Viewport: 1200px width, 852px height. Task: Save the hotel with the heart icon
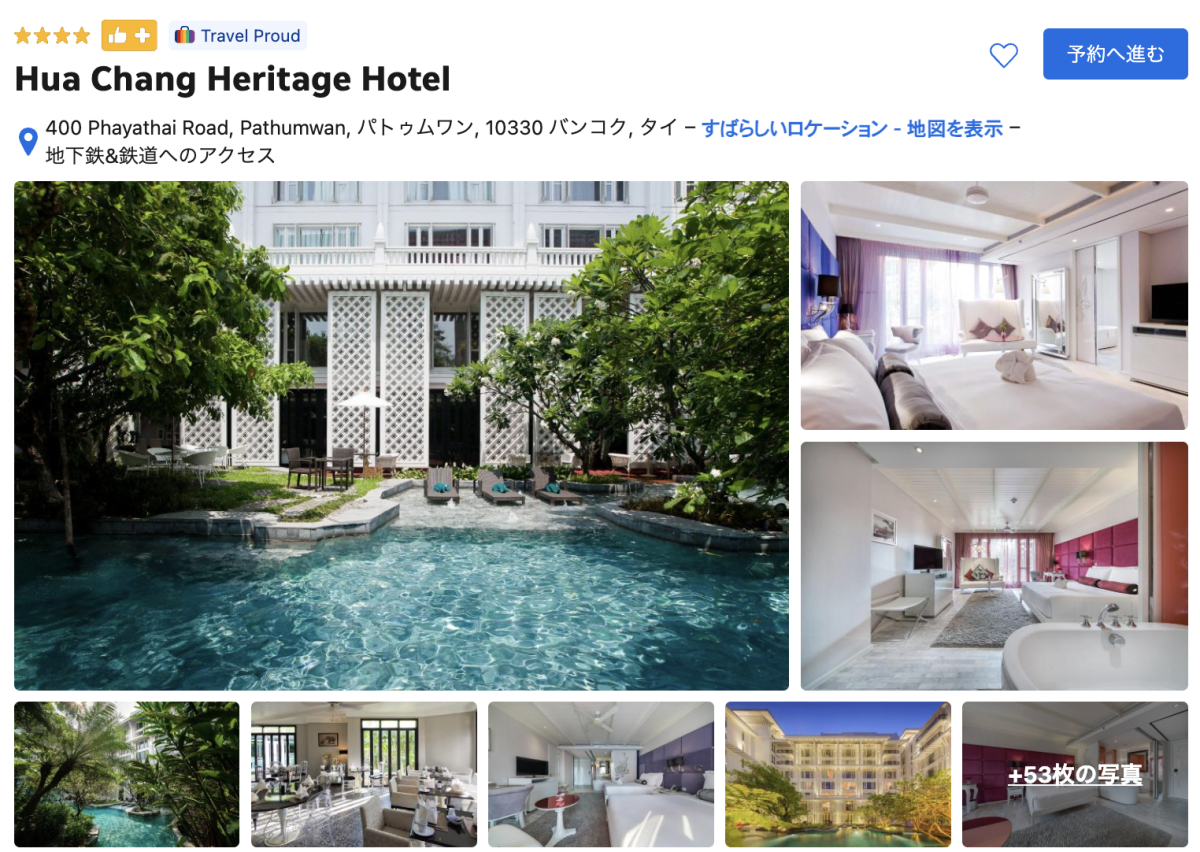pyautogui.click(x=1003, y=55)
